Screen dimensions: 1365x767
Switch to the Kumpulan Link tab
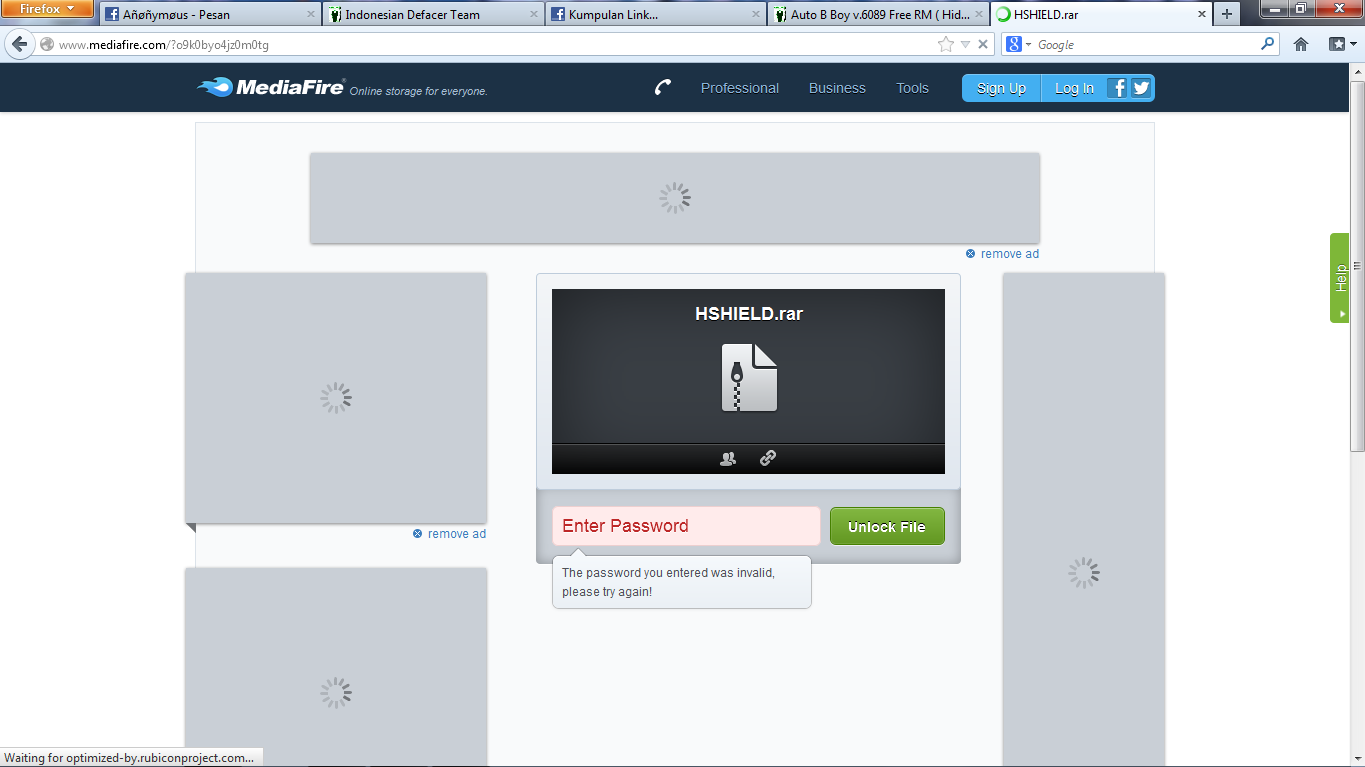tap(613, 15)
